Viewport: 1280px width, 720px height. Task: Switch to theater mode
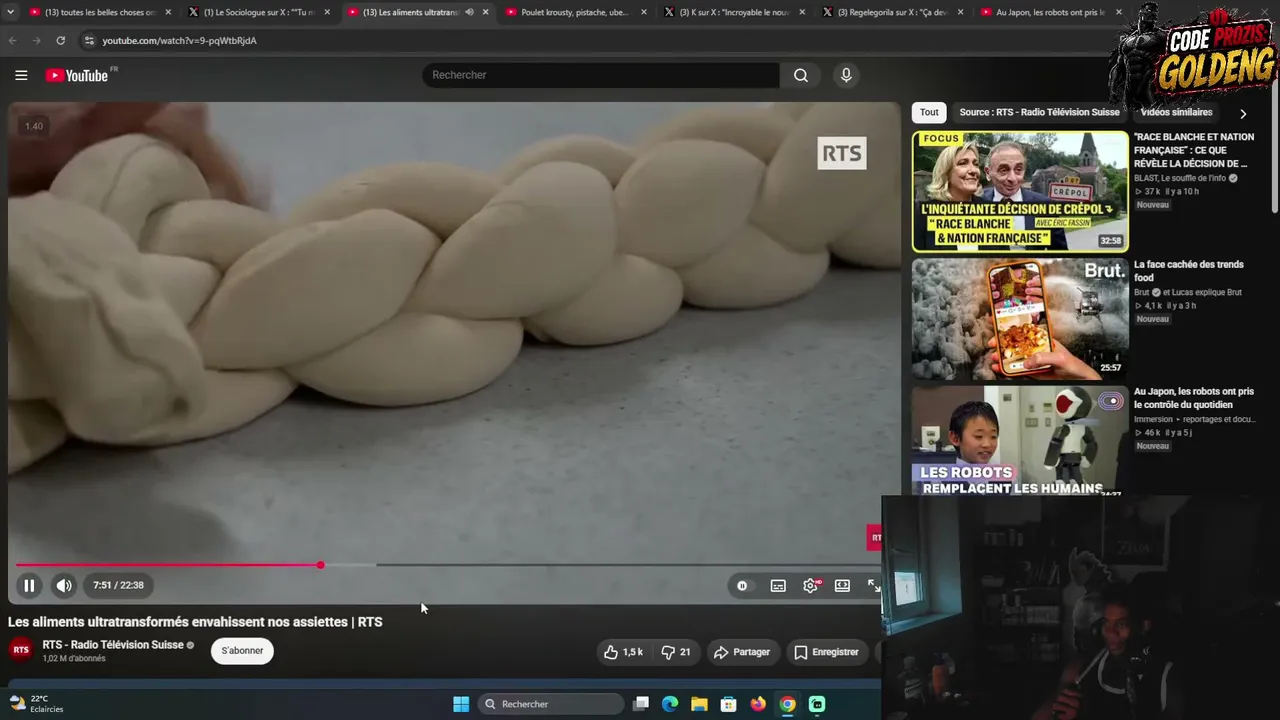pyautogui.click(x=842, y=585)
